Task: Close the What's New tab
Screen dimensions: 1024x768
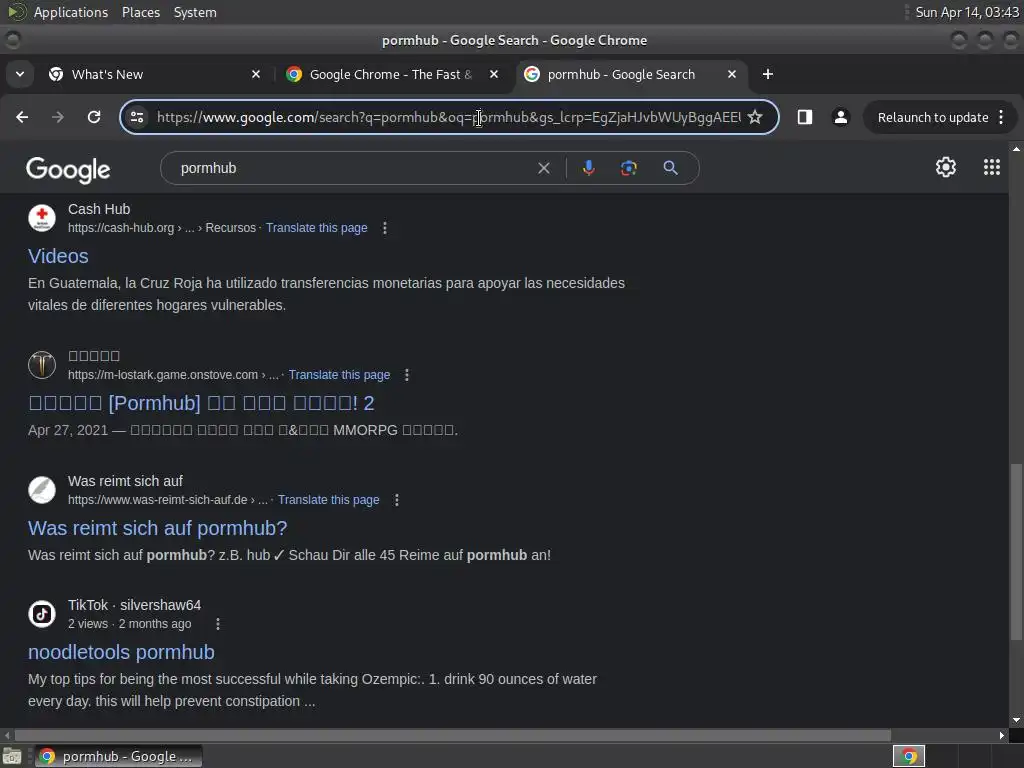Action: pyautogui.click(x=256, y=74)
